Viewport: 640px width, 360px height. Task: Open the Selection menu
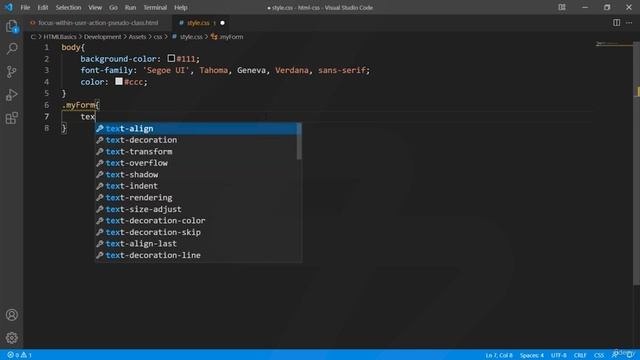pos(68,7)
